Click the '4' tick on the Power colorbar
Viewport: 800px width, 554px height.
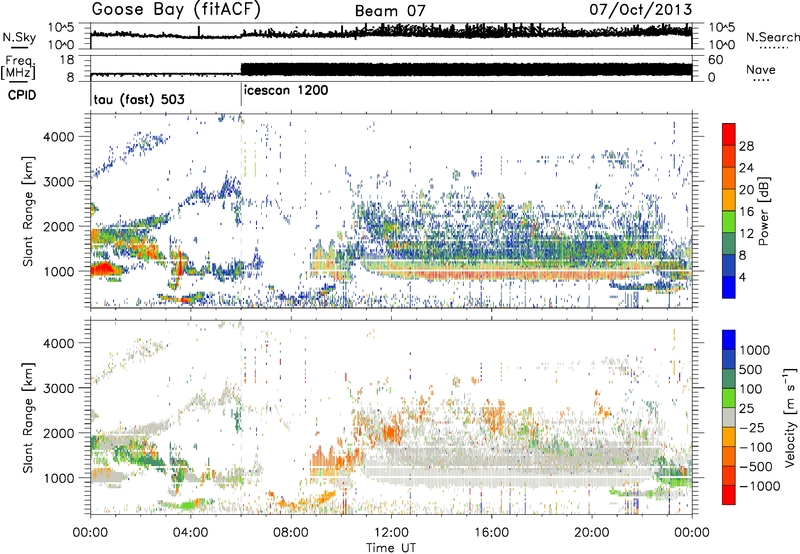742,278
